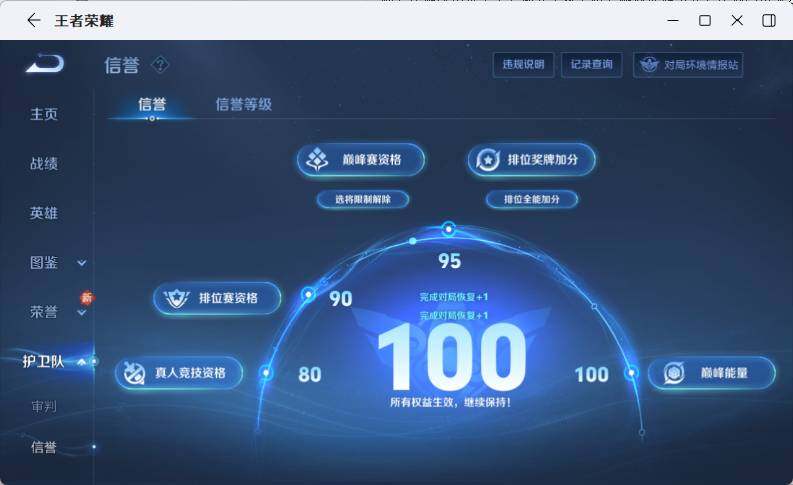Click the 巅峰赛资格 button
Image resolution: width=793 pixels, height=485 pixels.
[x=361, y=159]
